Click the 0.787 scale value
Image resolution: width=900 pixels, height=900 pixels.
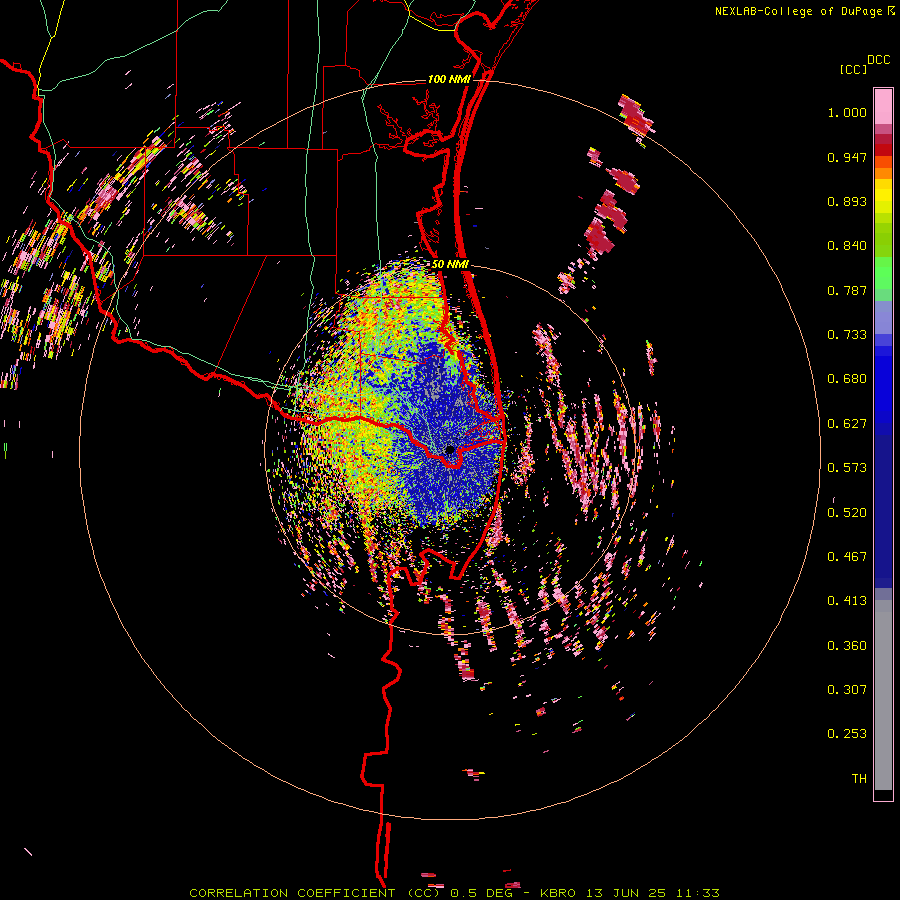847,290
